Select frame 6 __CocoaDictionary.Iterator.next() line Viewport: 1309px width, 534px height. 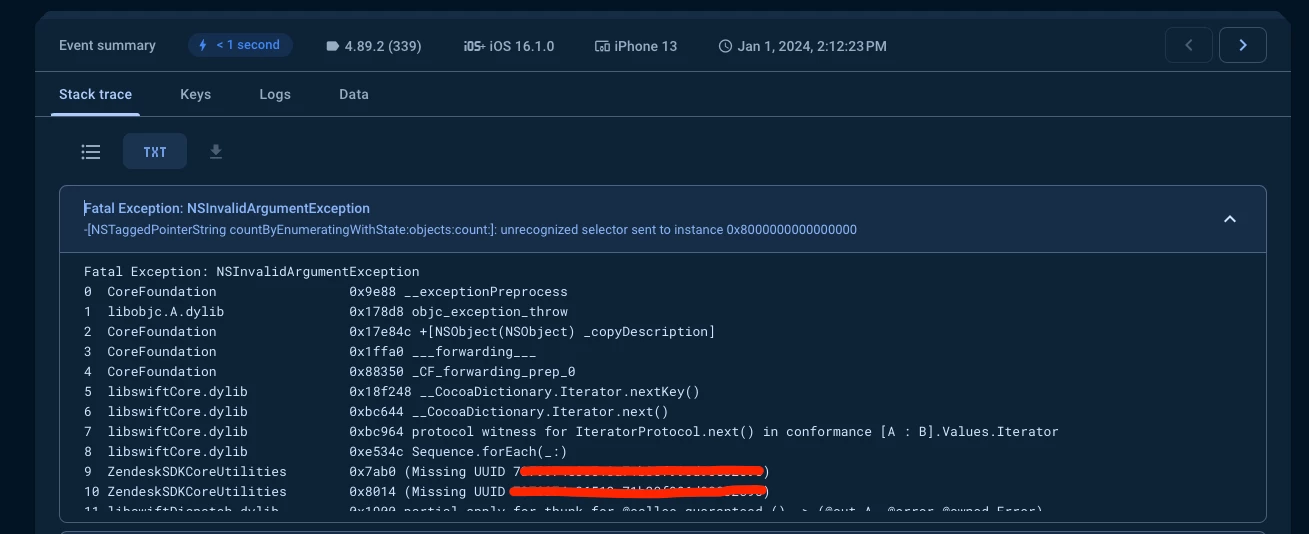(376, 412)
